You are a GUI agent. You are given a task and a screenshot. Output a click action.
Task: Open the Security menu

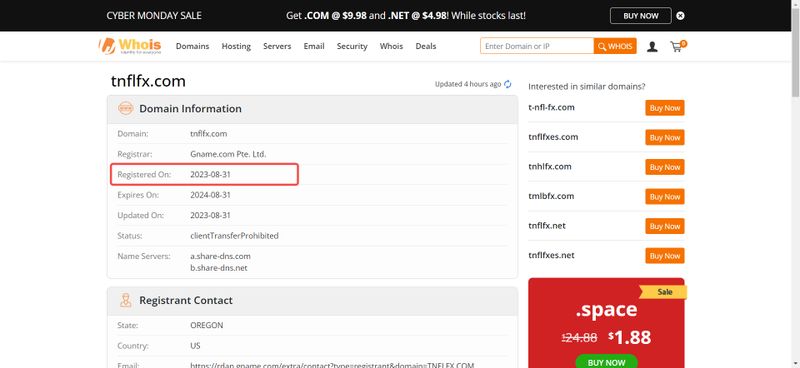point(352,46)
